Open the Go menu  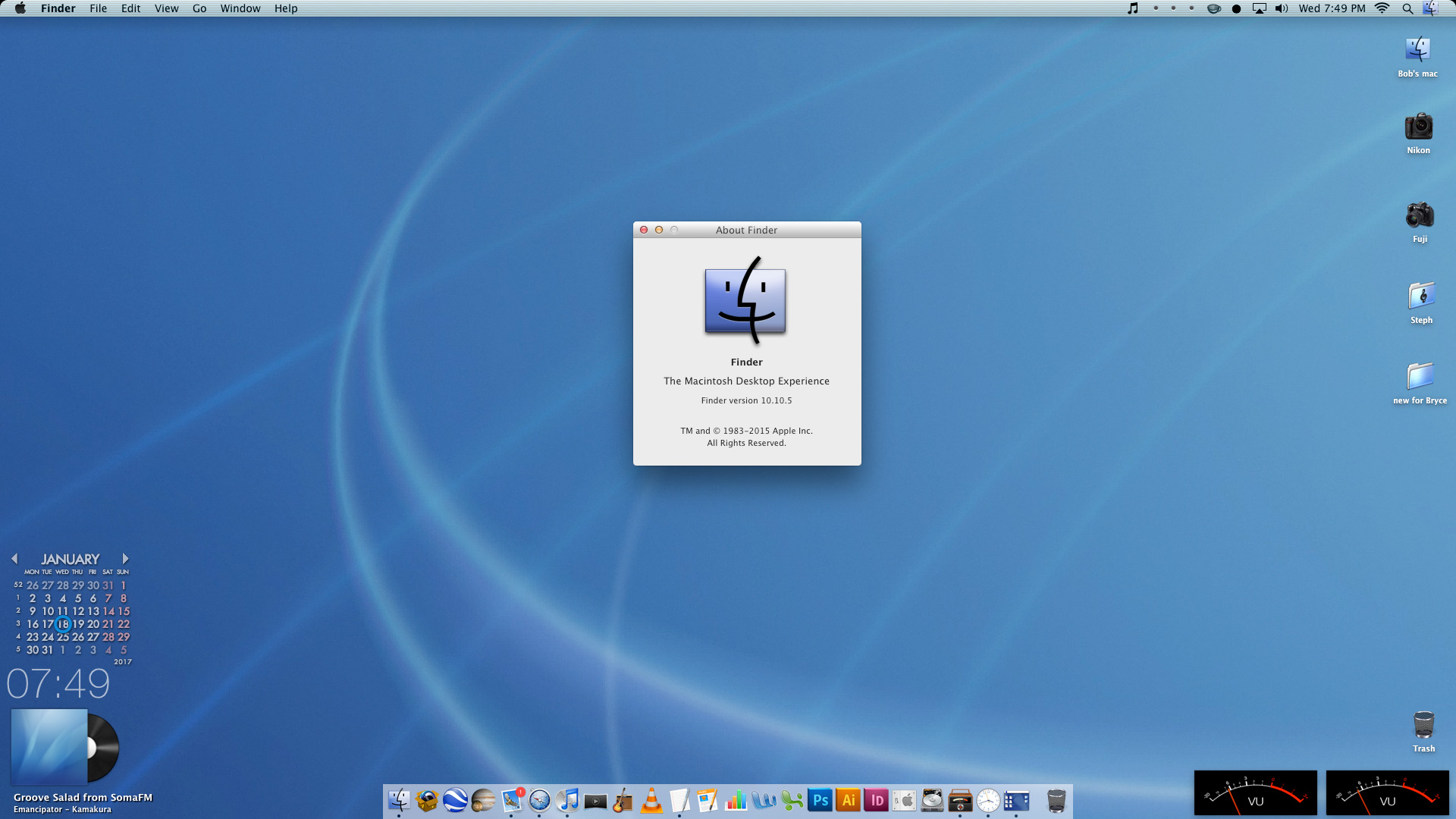[199, 8]
